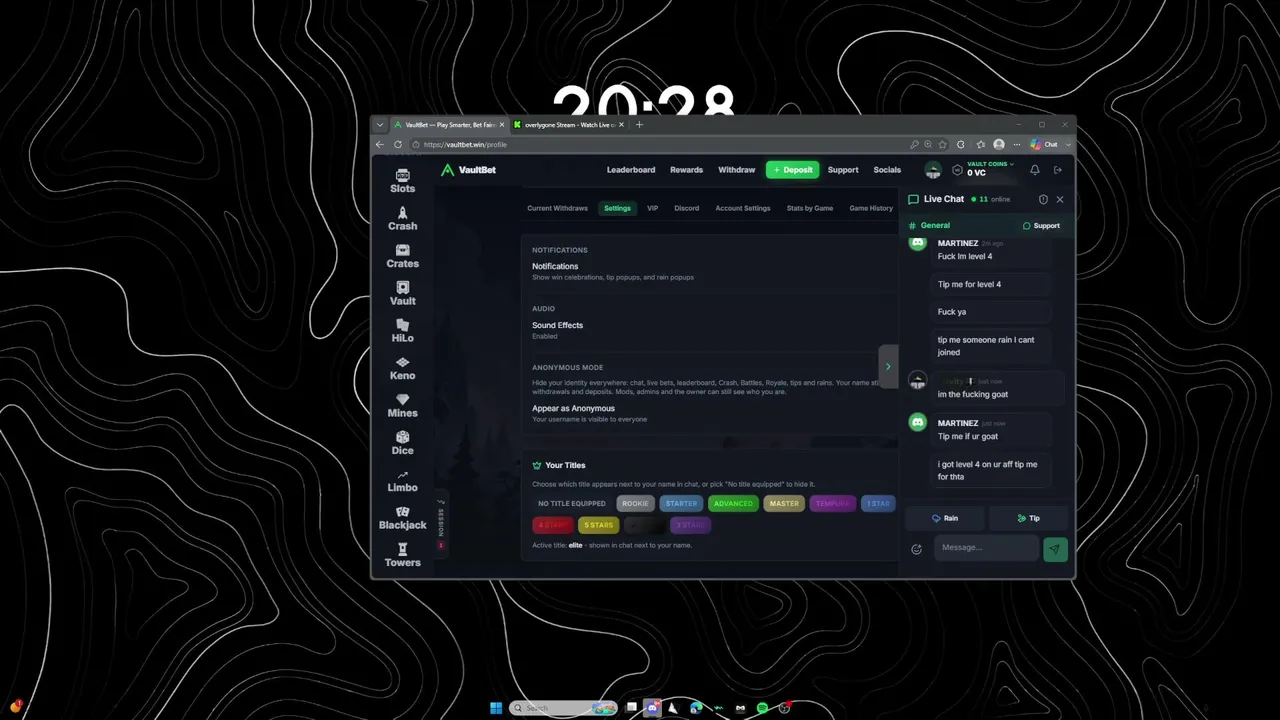Click the chat Message input field
Viewport: 1280px width, 720px height.
[x=986, y=548]
